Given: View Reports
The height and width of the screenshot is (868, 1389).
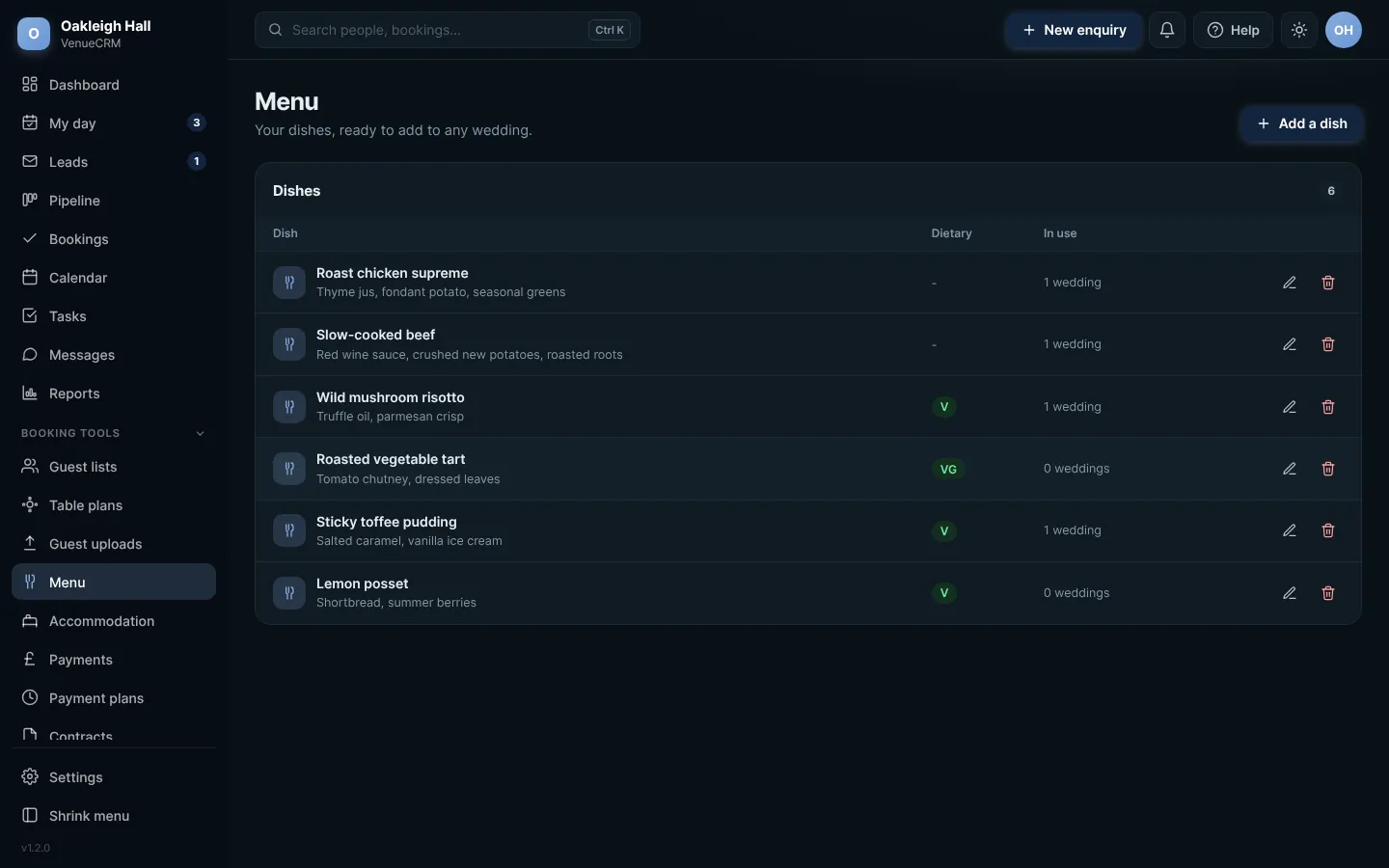Looking at the screenshot, I should click(x=114, y=393).
